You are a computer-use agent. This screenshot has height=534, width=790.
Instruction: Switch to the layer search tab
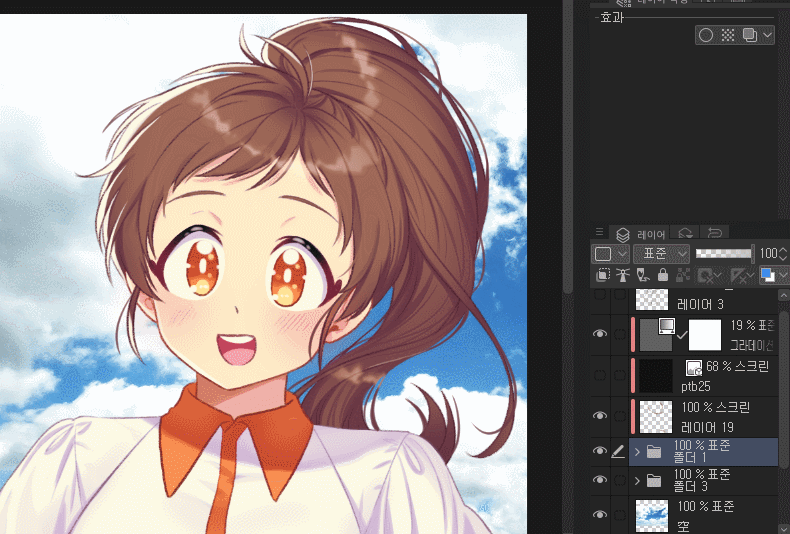pos(685,233)
